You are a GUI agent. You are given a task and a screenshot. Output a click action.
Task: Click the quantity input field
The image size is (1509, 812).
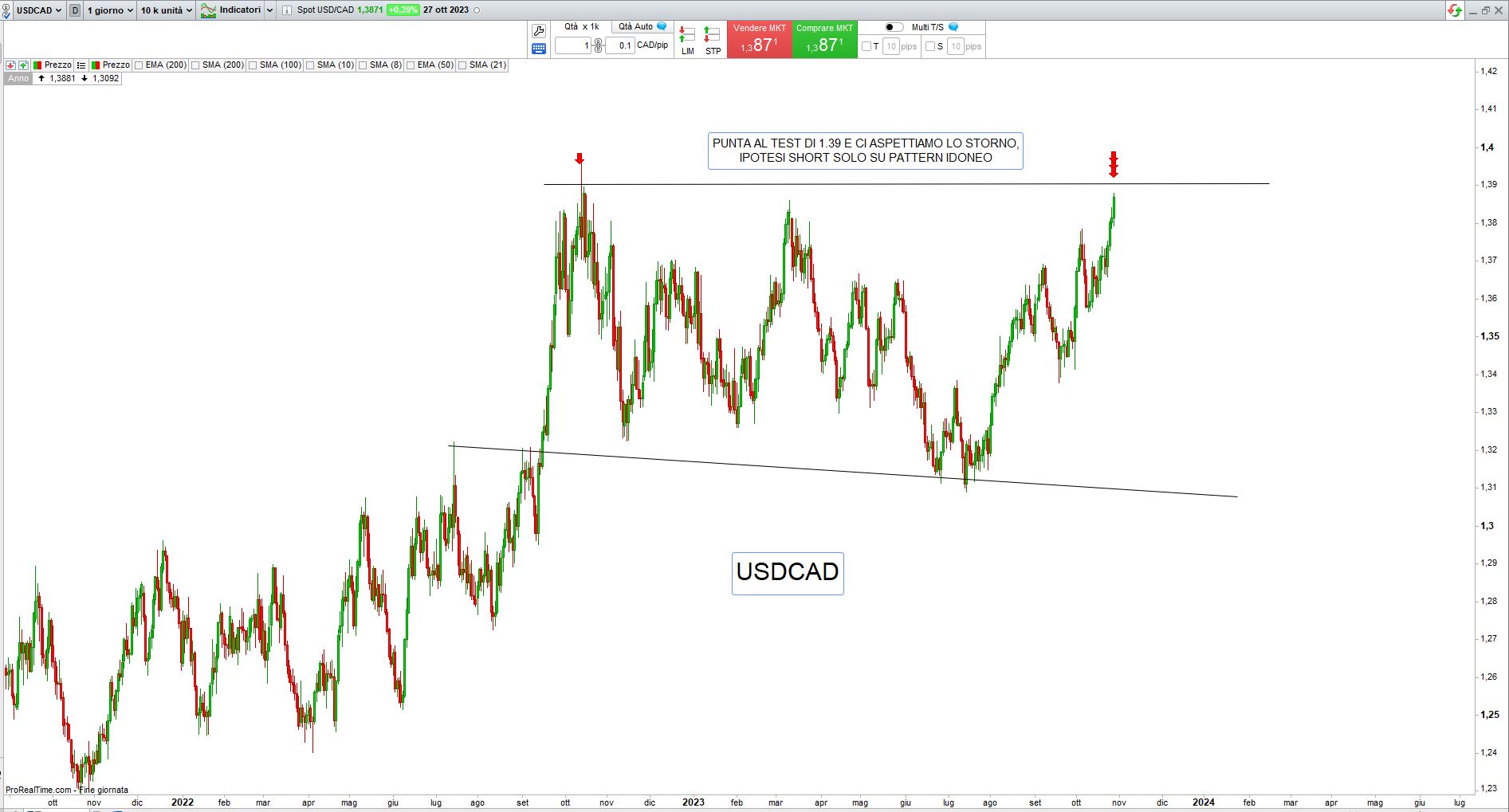pos(573,45)
